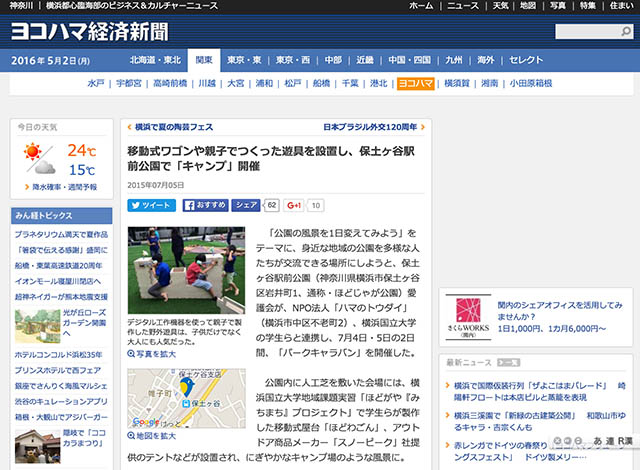Open the 千葉 local edition link
The height and width of the screenshot is (470, 640).
pyautogui.click(x=350, y=83)
